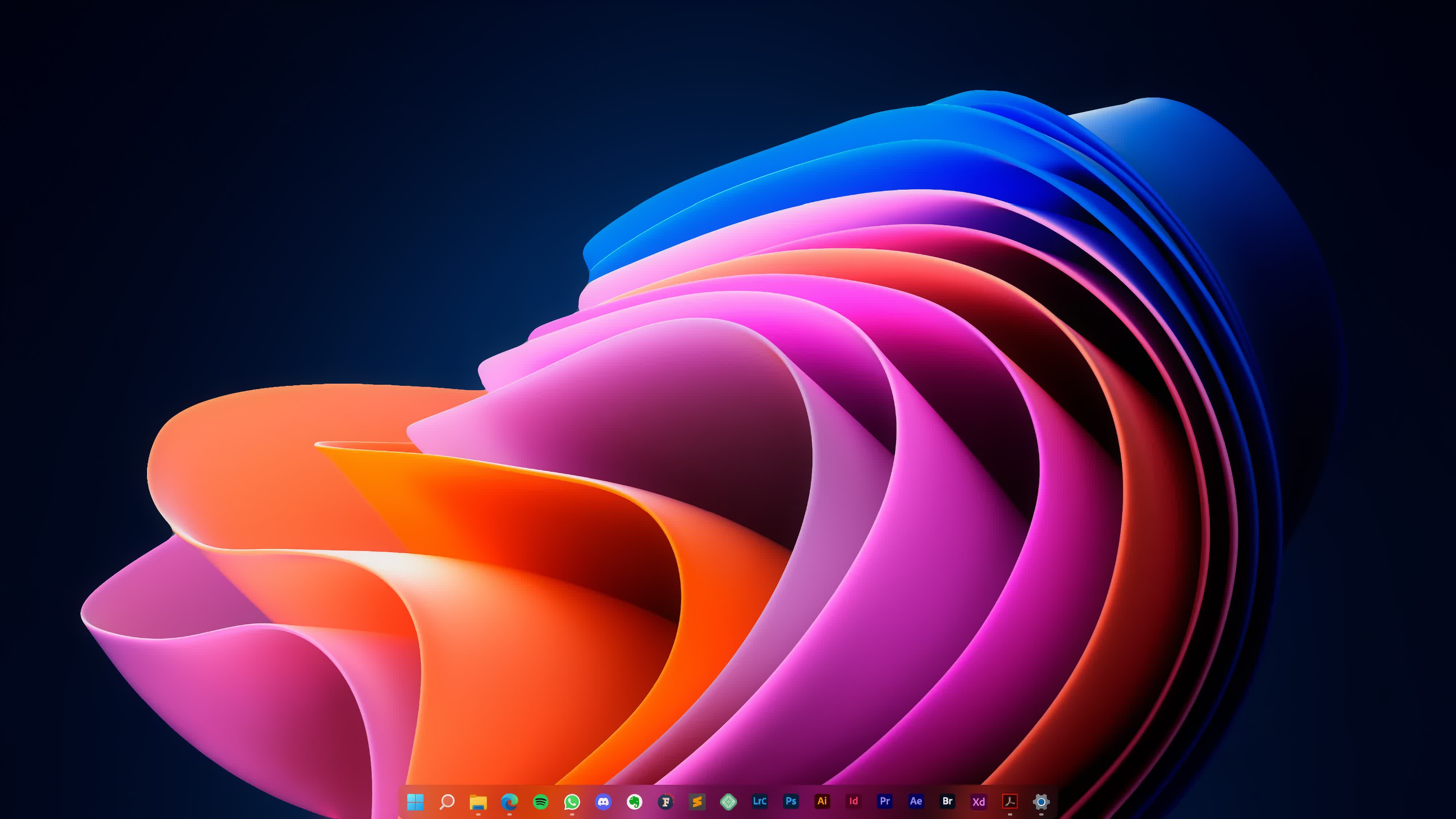The image size is (1456, 819).
Task: Open File Explorer from taskbar
Action: 478,801
